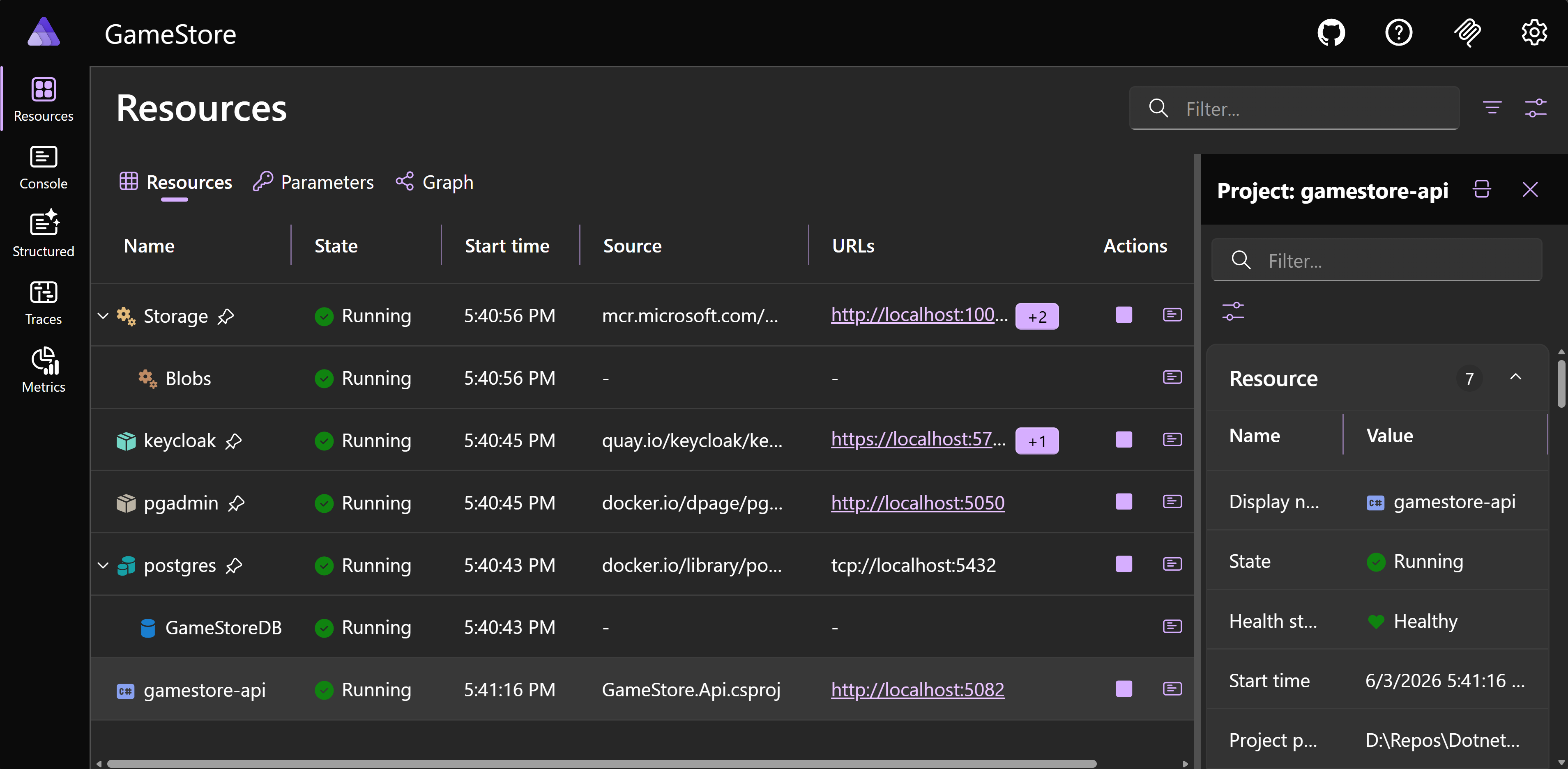View console logs for Blobs
This screenshot has width=1568, height=769.
[1172, 378]
